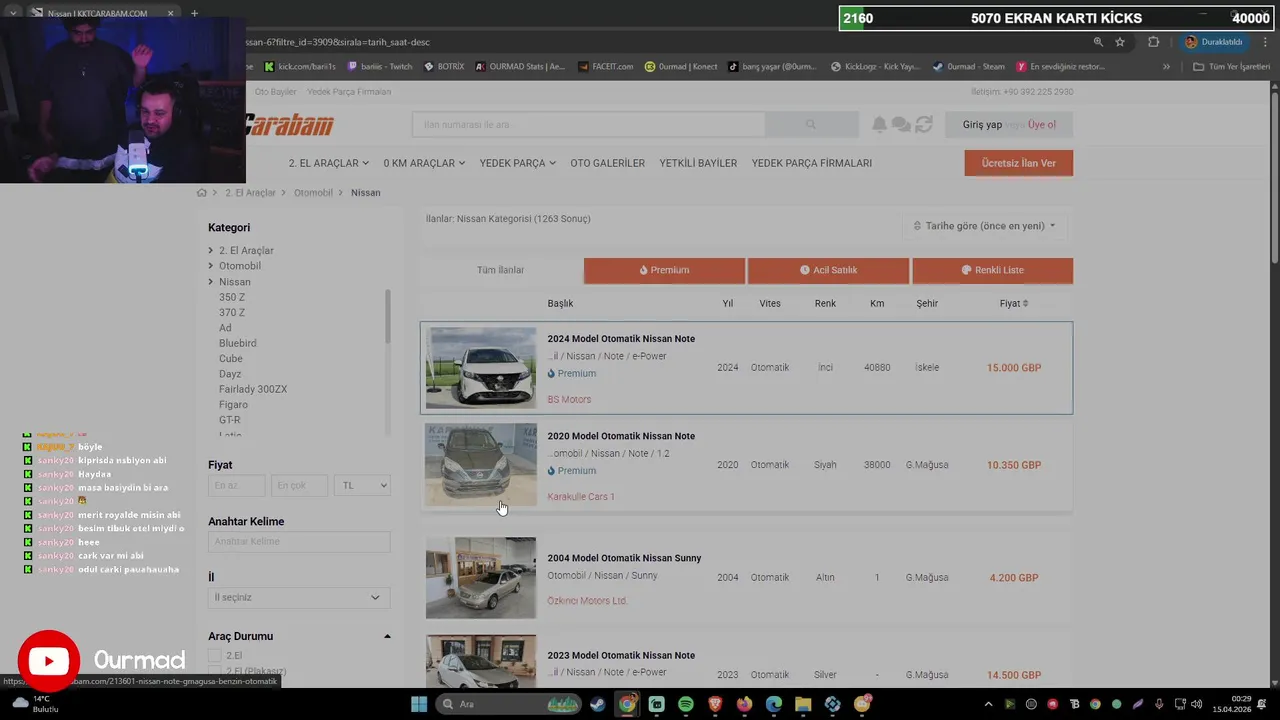The image size is (1280, 720).
Task: Open the FACEIT.com bookmark
Action: click(x=605, y=67)
